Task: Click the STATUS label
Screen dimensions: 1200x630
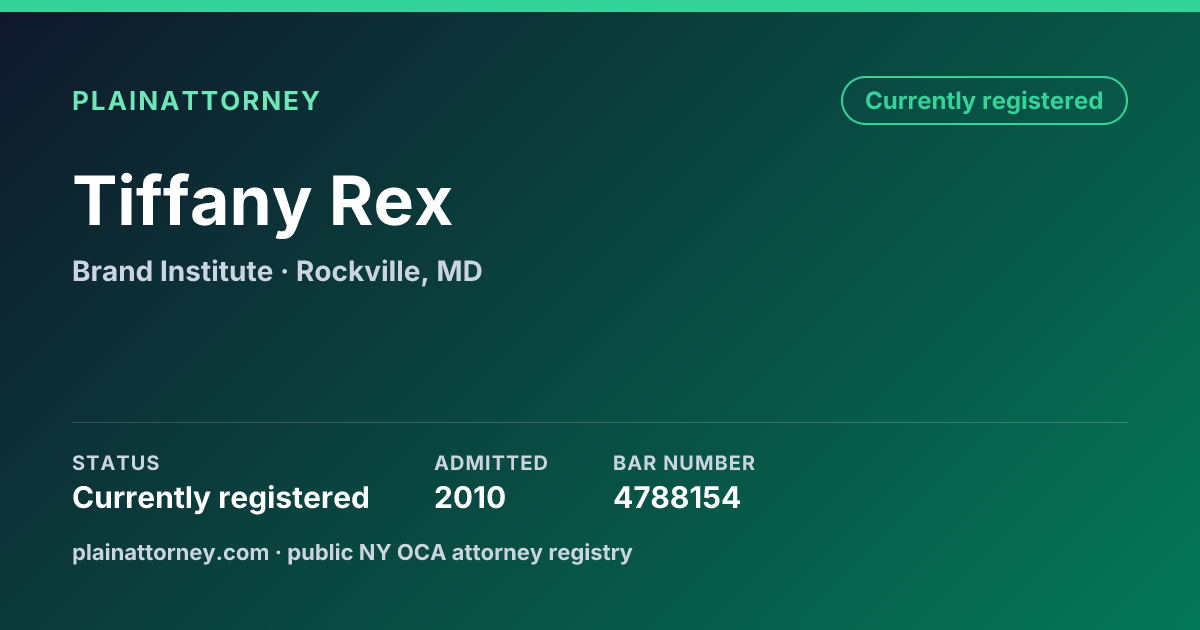Action: point(116,463)
